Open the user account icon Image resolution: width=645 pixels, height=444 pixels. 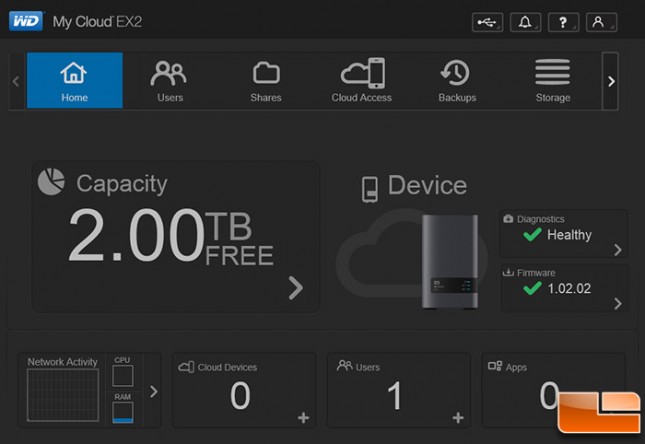601,22
